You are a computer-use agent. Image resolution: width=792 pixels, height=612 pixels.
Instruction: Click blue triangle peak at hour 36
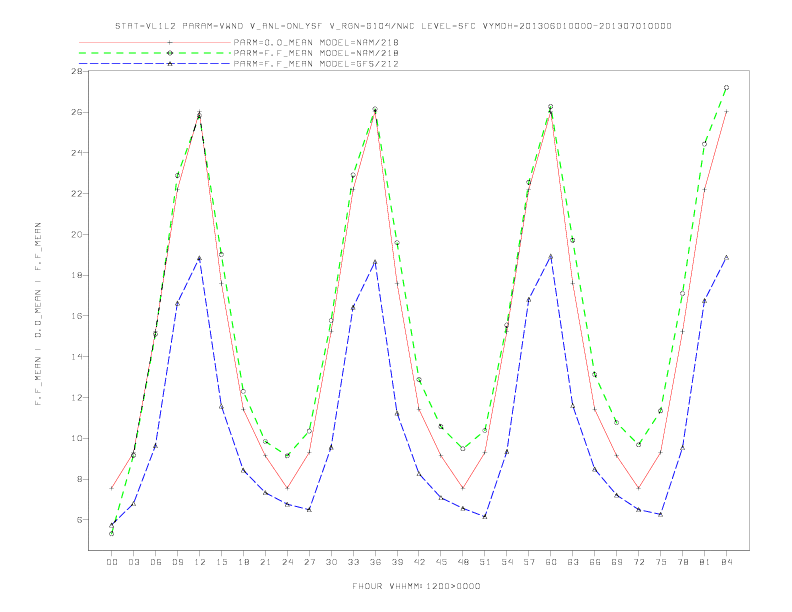tap(375, 262)
